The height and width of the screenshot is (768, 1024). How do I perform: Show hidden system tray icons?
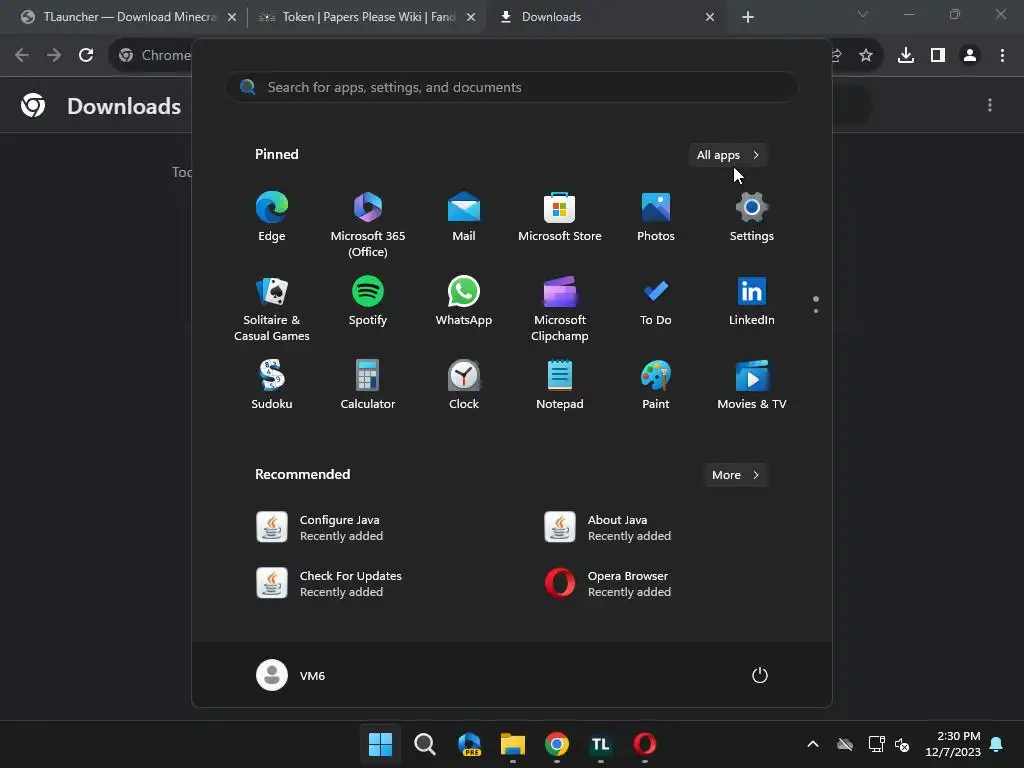(812, 744)
